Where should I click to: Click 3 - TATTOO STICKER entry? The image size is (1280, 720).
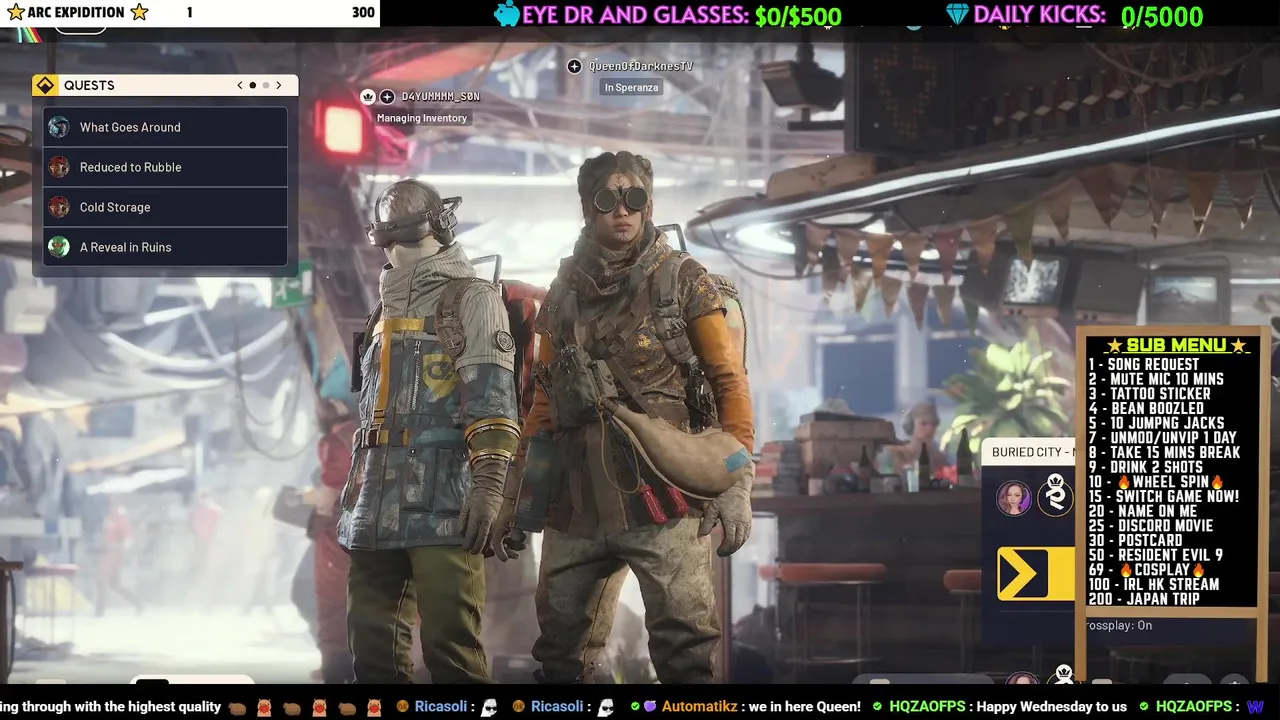click(x=1150, y=394)
